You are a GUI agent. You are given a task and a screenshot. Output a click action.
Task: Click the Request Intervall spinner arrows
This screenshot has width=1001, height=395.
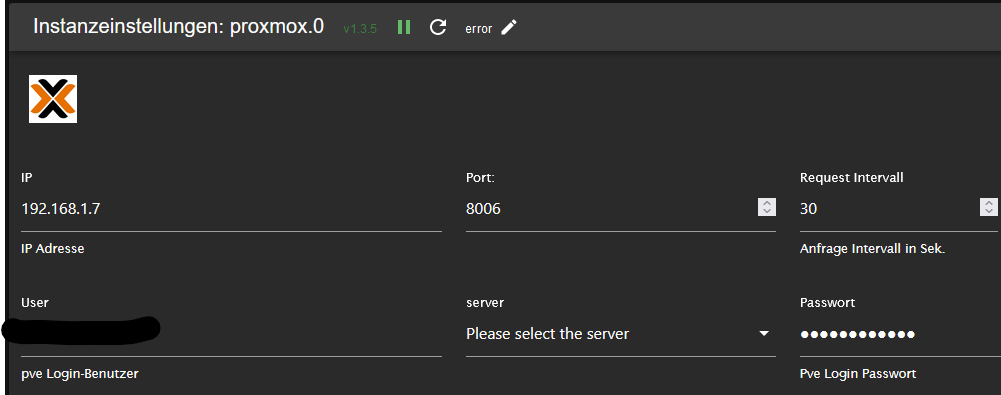989,207
